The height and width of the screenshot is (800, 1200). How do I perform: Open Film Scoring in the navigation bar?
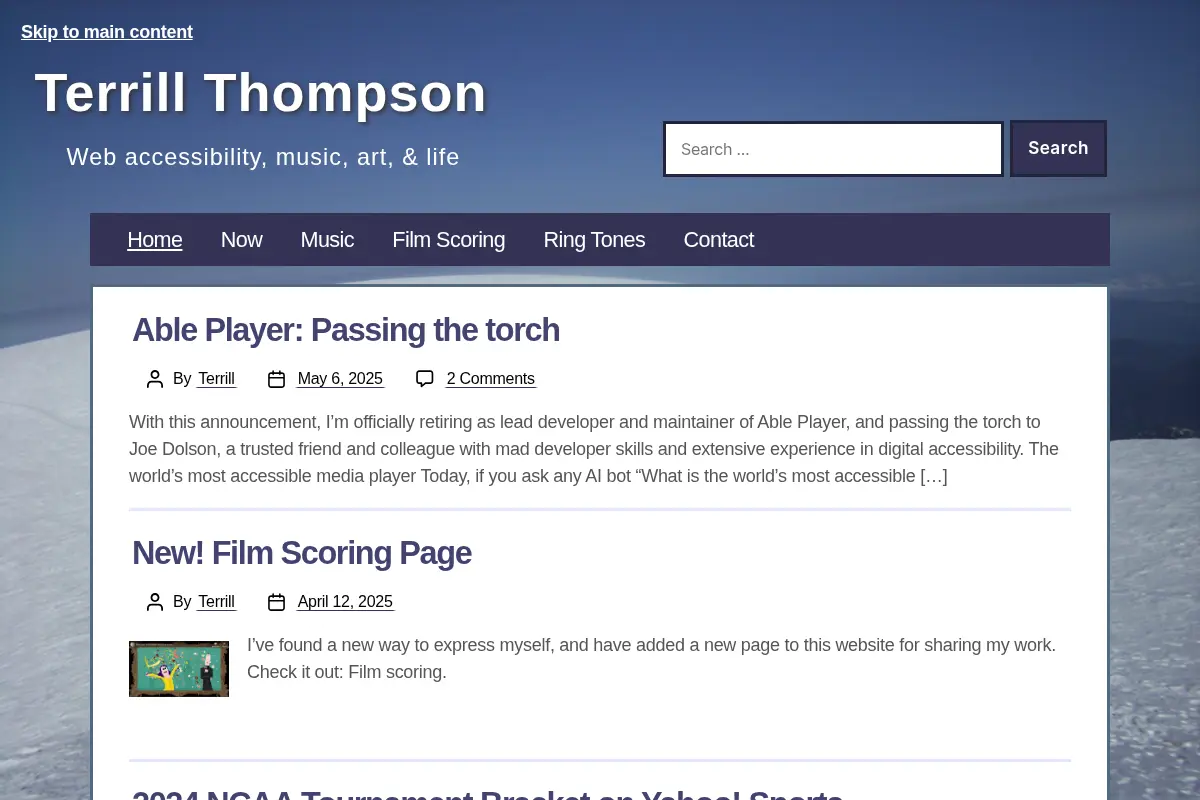click(x=448, y=240)
